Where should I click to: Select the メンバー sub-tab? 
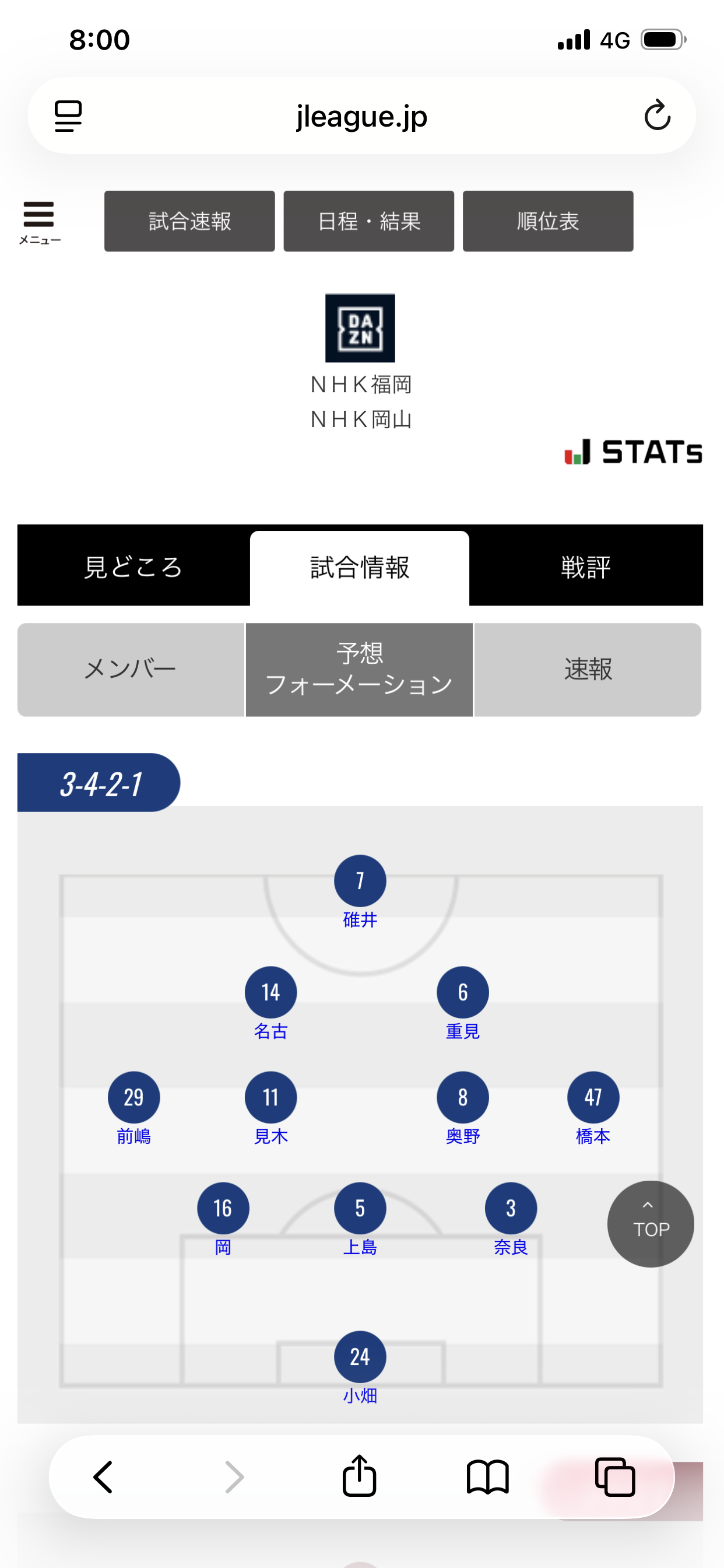click(x=131, y=670)
